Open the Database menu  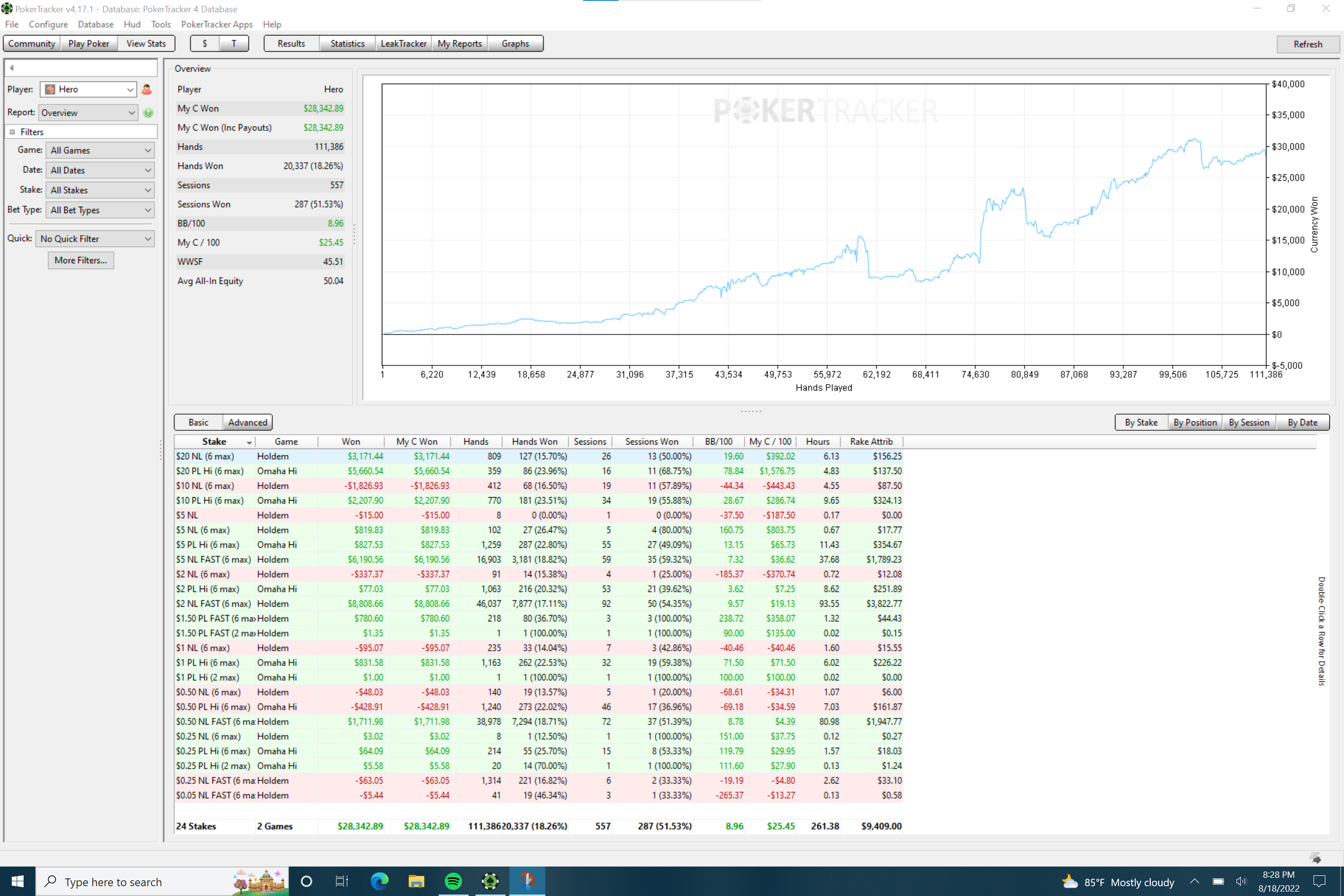pos(95,24)
